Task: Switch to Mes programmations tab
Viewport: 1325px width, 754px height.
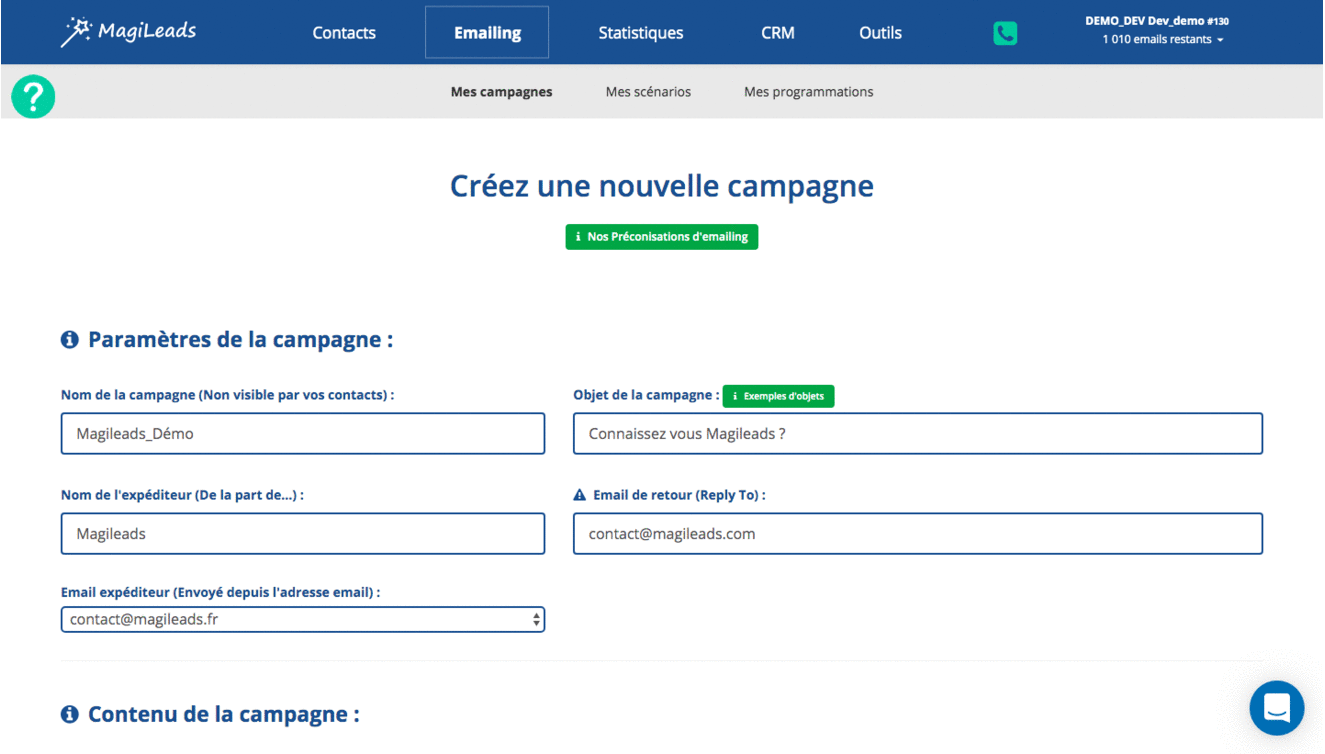Action: click(x=809, y=92)
